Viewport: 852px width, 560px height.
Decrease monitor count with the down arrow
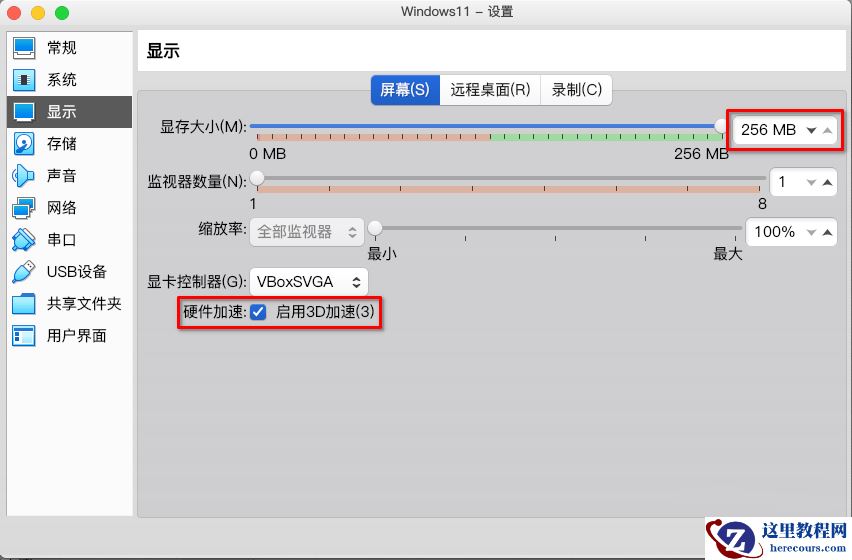(811, 183)
